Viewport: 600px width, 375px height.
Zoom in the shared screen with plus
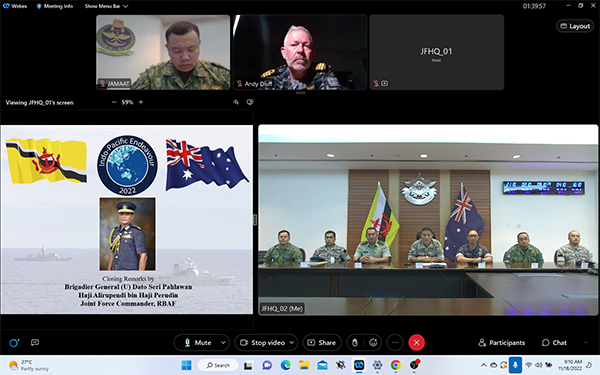click(141, 102)
